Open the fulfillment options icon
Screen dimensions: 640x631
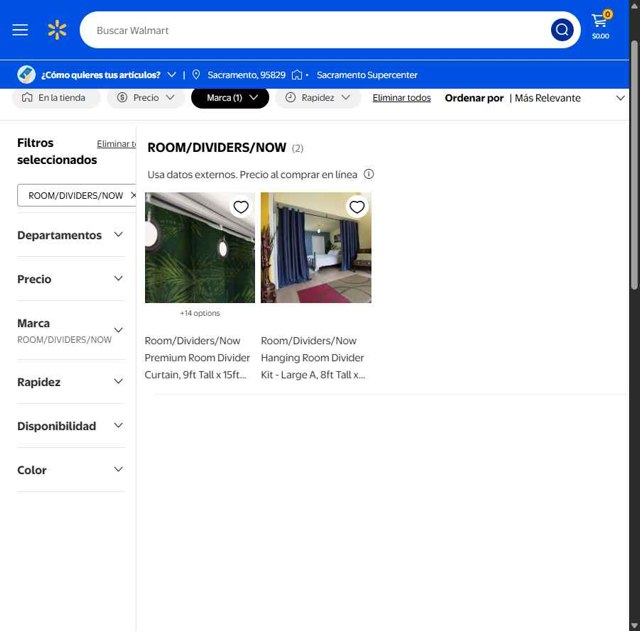(27, 75)
